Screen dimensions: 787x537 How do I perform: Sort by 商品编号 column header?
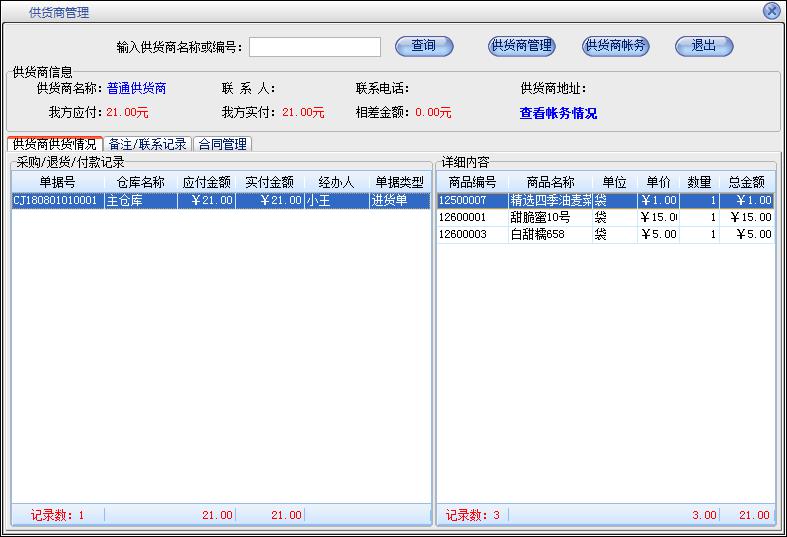pyautogui.click(x=472, y=183)
